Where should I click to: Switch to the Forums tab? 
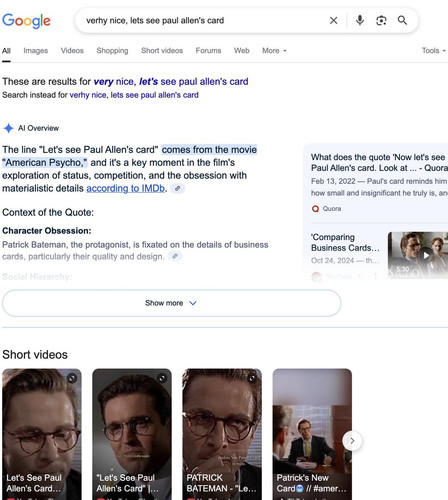208,51
